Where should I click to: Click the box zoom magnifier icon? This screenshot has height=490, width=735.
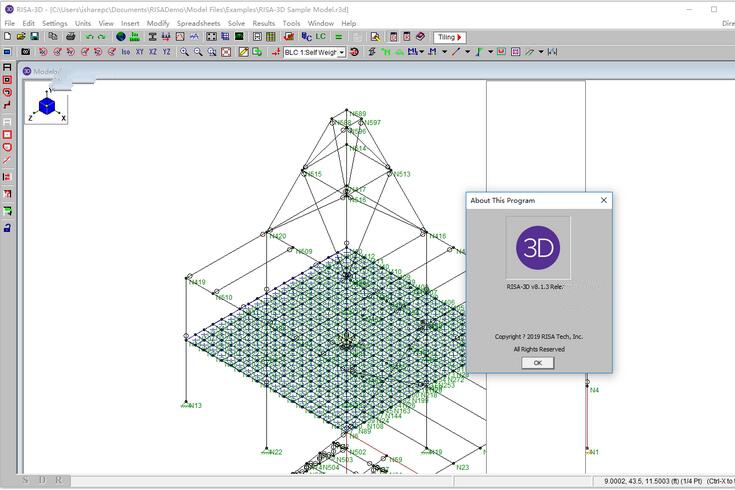point(212,52)
